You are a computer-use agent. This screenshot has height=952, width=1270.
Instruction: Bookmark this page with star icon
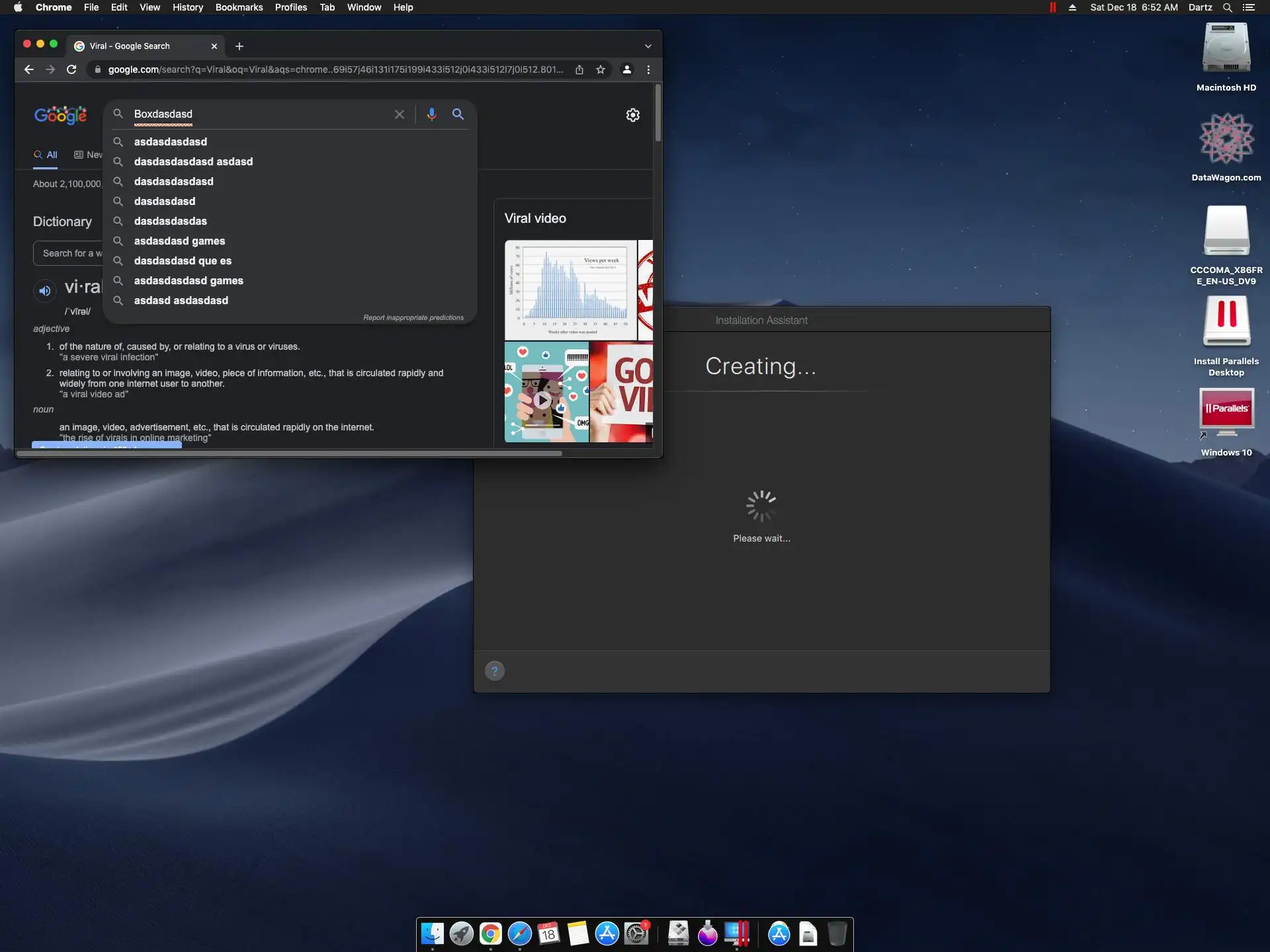(601, 69)
